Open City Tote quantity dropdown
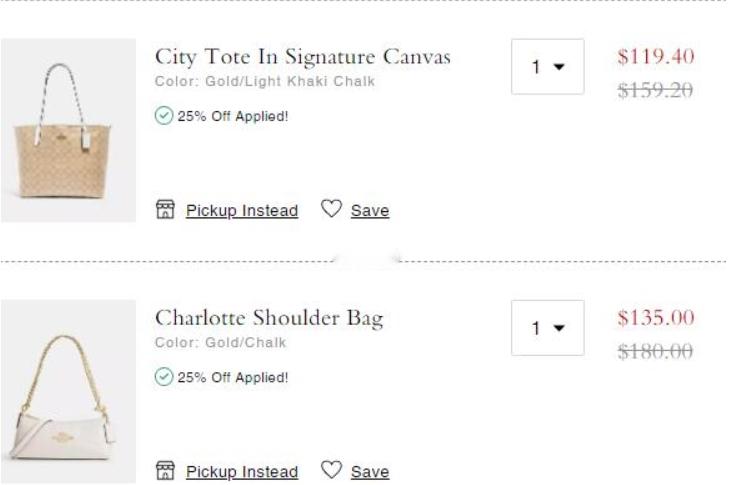Viewport: 731px width, 485px height. 547,67
